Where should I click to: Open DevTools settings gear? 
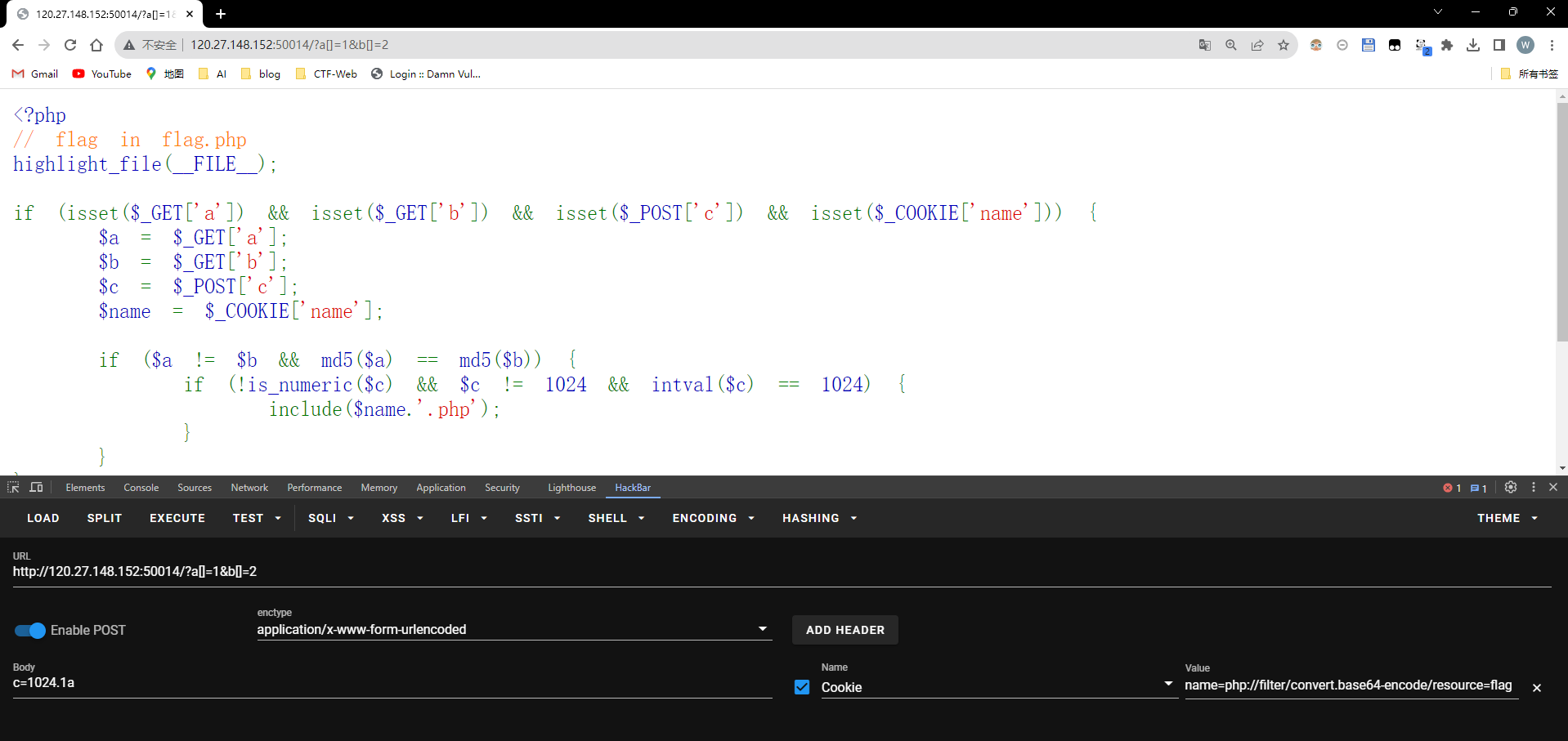click(1511, 487)
